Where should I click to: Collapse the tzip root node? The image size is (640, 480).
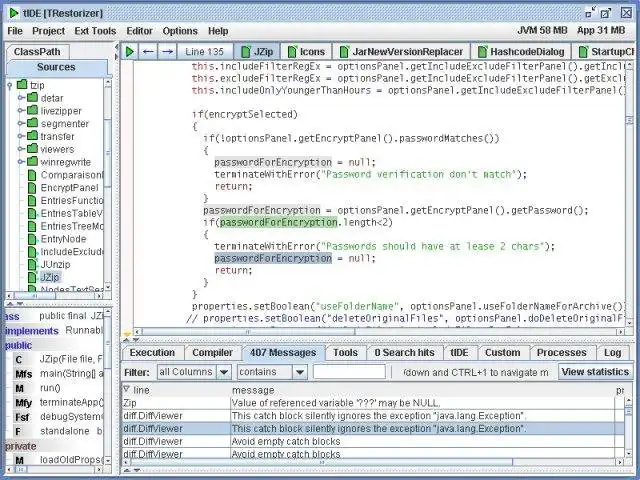click(x=10, y=85)
